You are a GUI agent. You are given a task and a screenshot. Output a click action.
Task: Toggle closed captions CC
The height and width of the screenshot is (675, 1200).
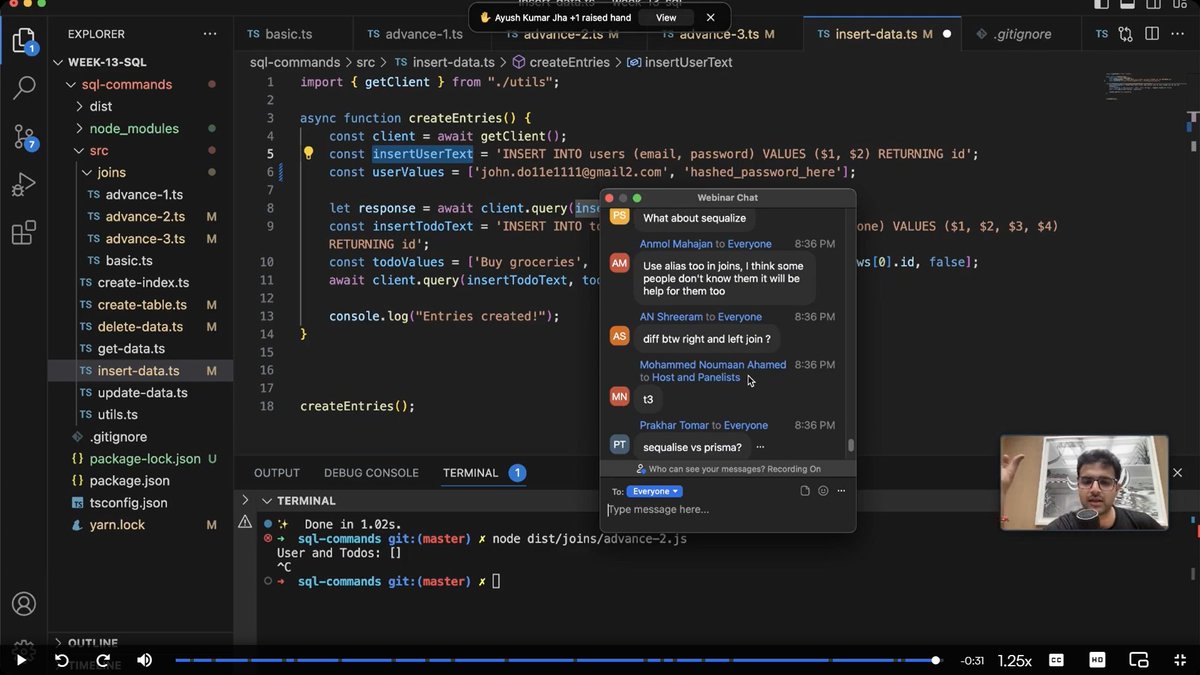coord(1056,660)
